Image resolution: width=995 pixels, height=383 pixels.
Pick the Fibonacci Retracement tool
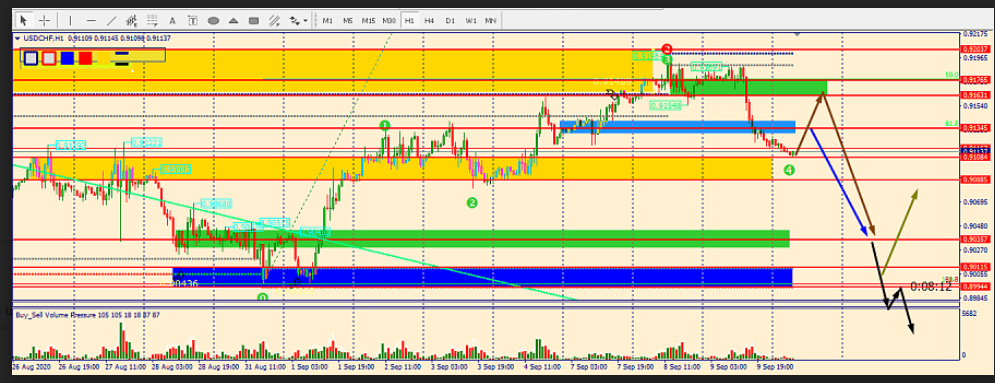pyautogui.click(x=152, y=20)
